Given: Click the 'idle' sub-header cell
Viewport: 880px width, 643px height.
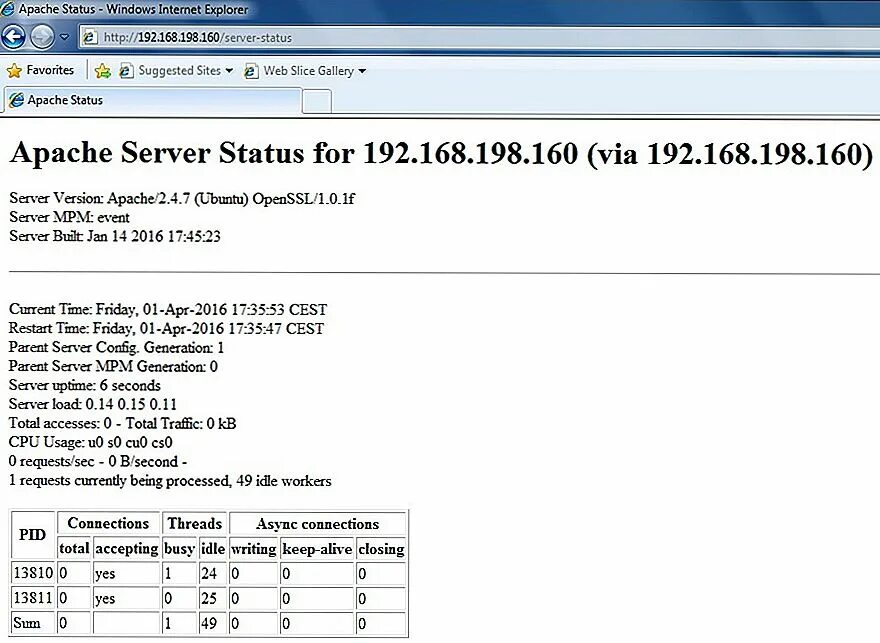Looking at the screenshot, I should (213, 548).
